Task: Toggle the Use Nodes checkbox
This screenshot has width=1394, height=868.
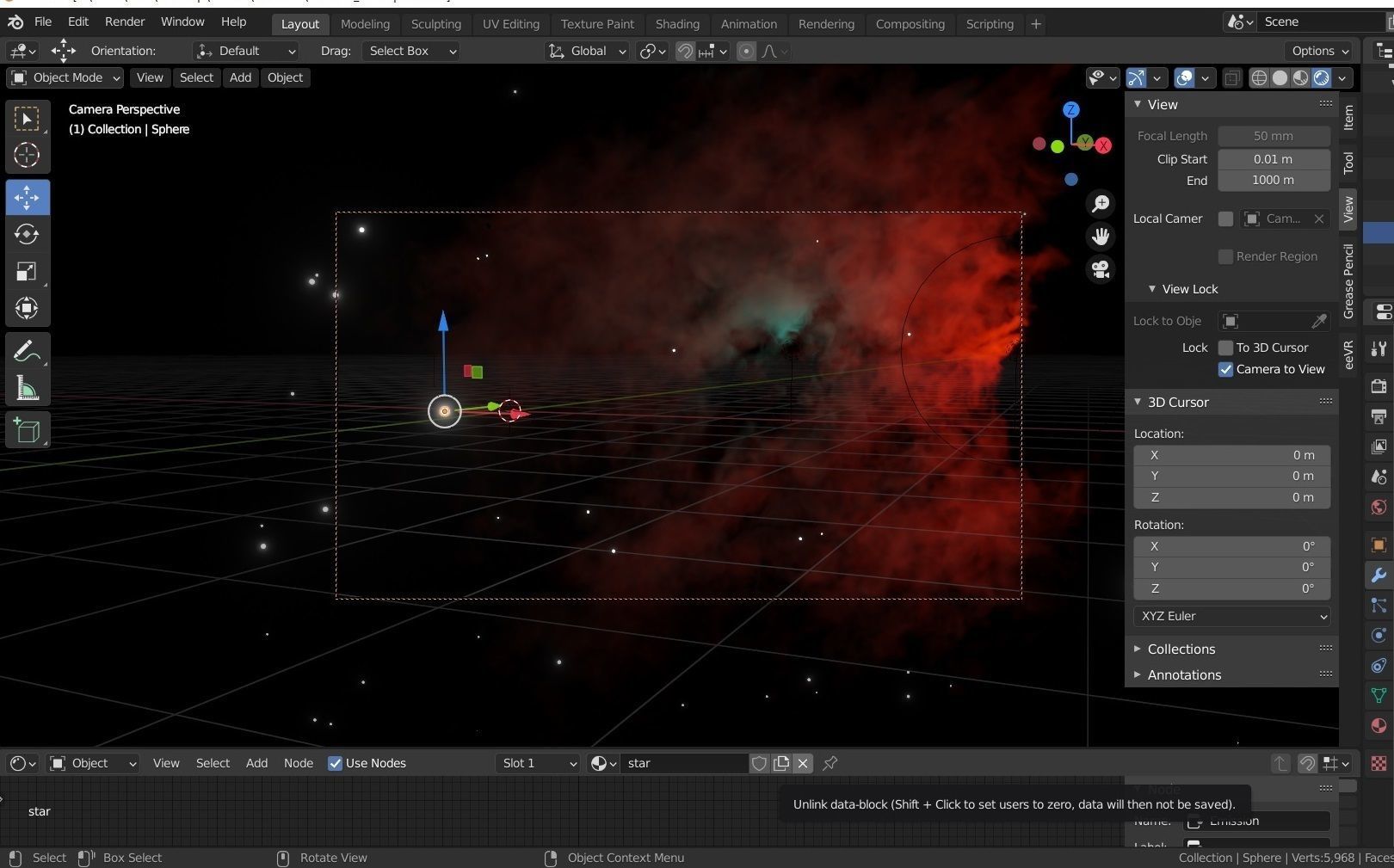Action: click(x=336, y=763)
